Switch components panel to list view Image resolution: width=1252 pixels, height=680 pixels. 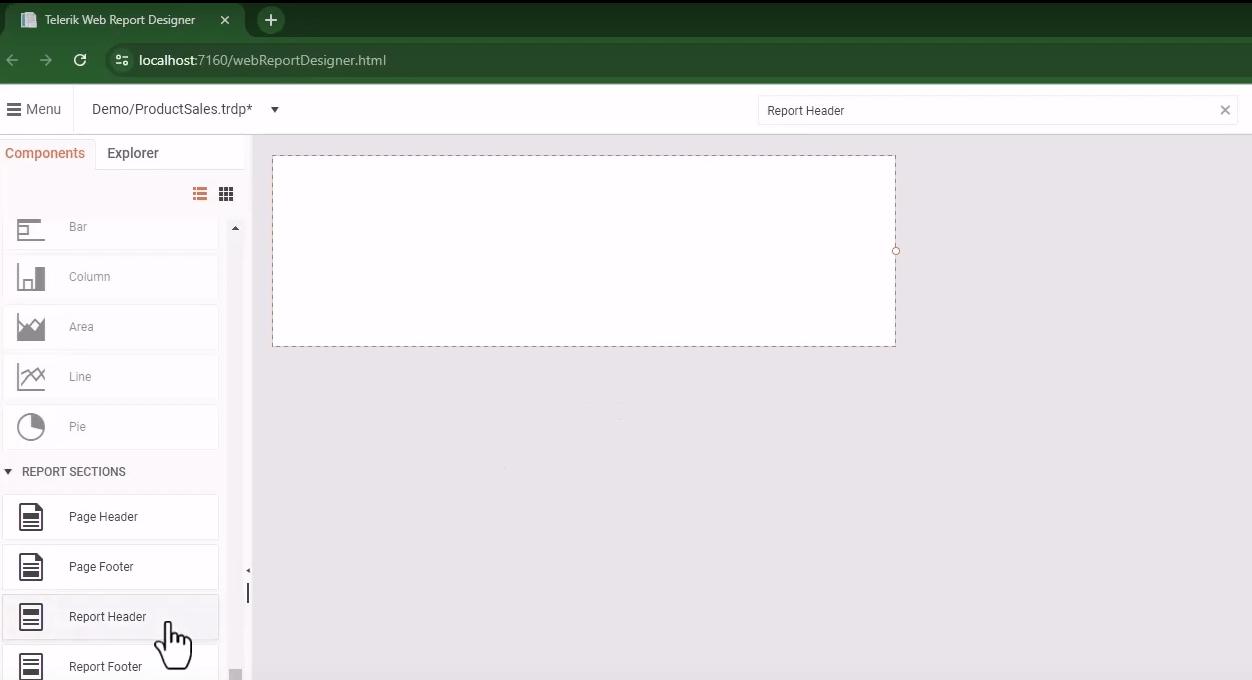[x=199, y=193]
